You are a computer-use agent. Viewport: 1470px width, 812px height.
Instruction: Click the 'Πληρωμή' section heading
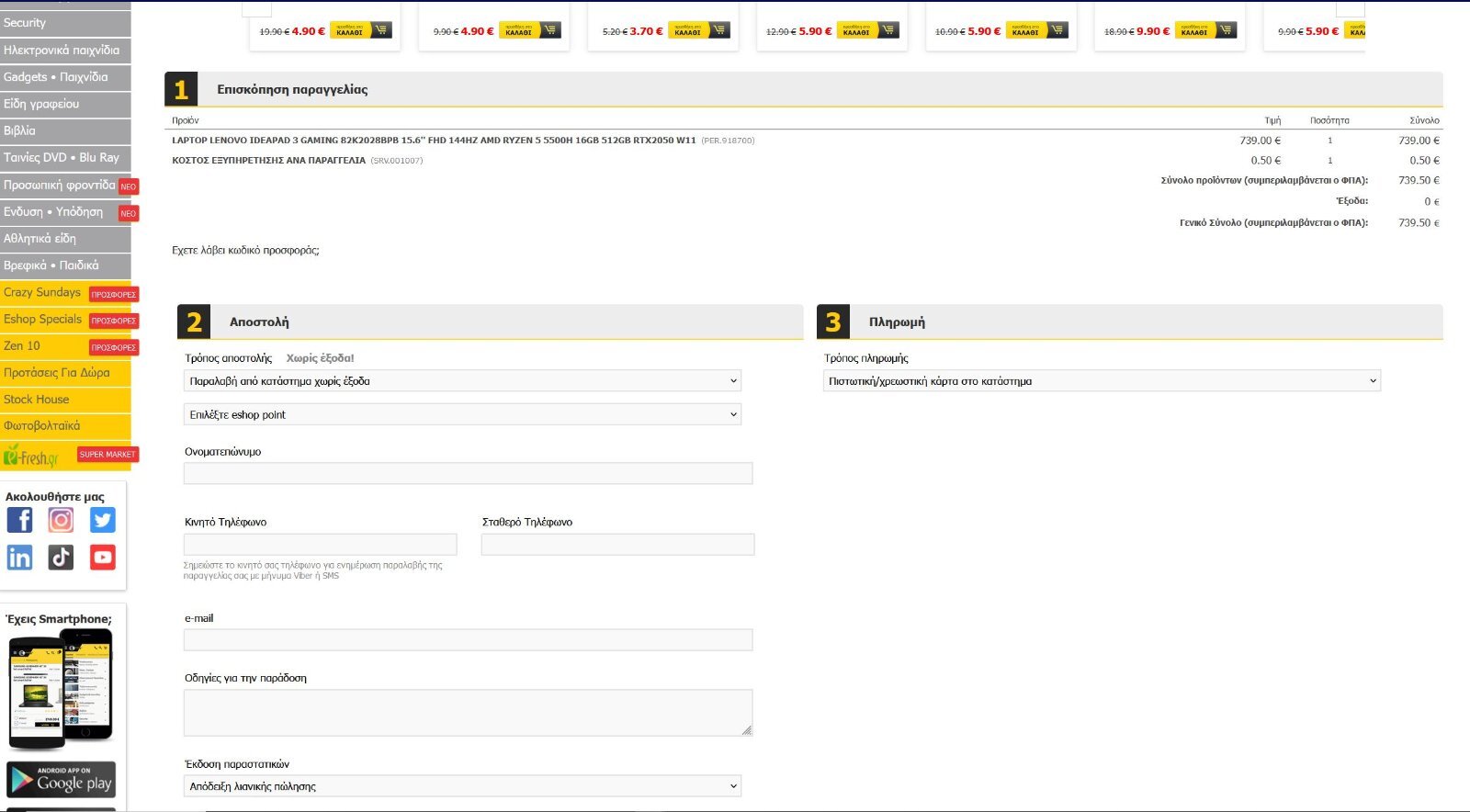897,322
